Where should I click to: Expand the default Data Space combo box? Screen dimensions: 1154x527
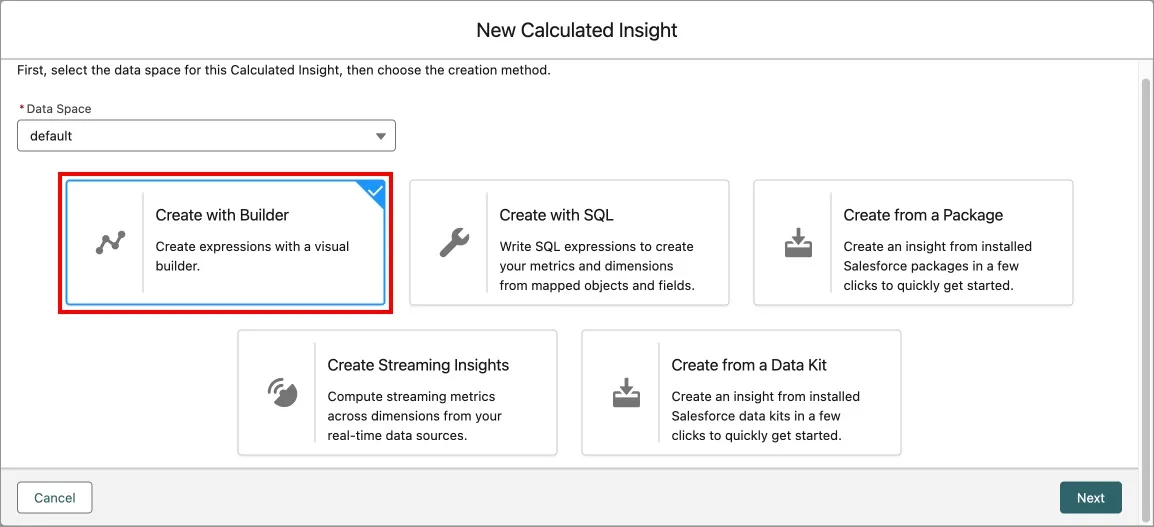pos(205,136)
